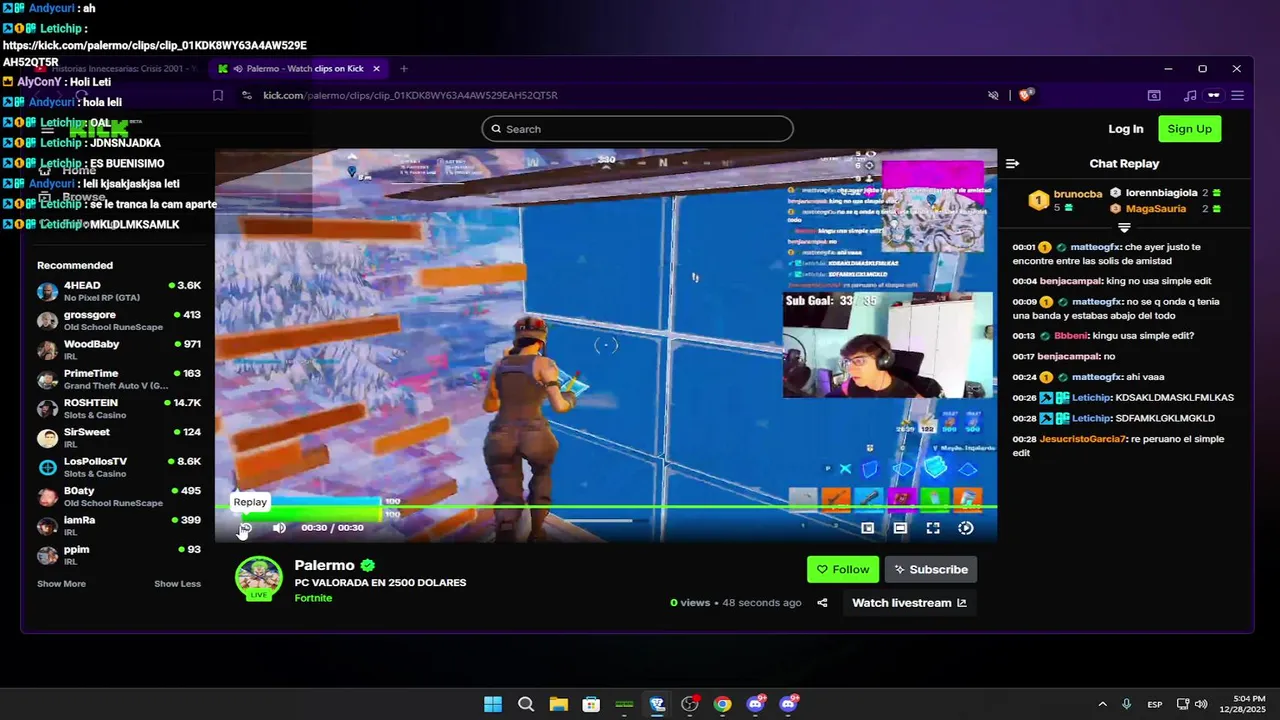Open Microsoft Store from the taskbar
The image size is (1280, 720).
591,704
